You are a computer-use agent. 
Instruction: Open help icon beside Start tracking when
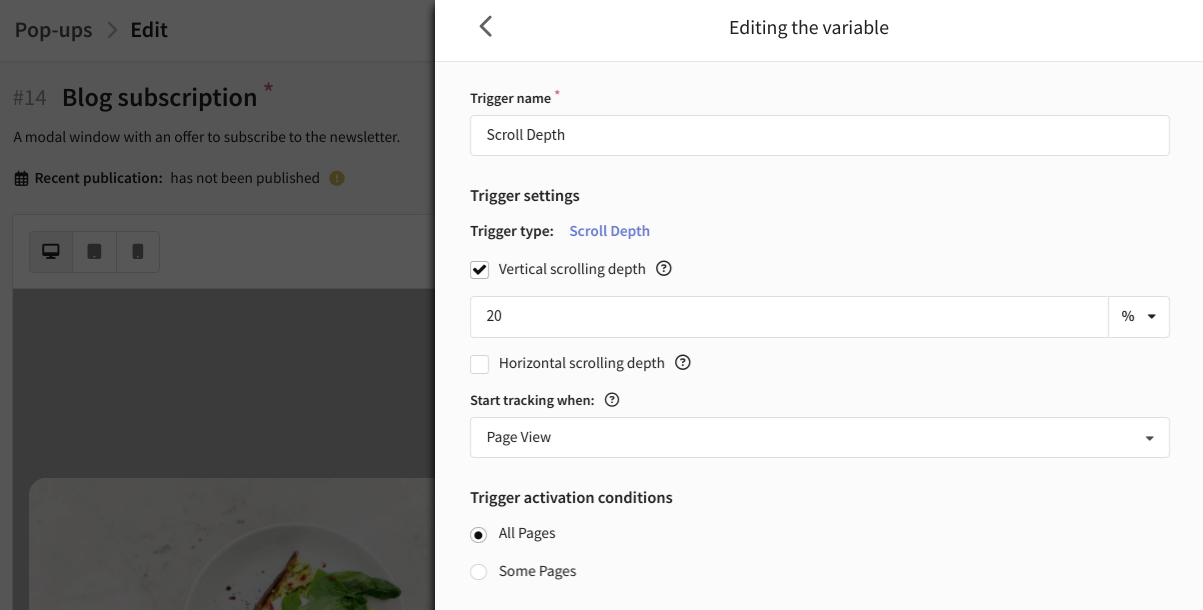point(613,400)
